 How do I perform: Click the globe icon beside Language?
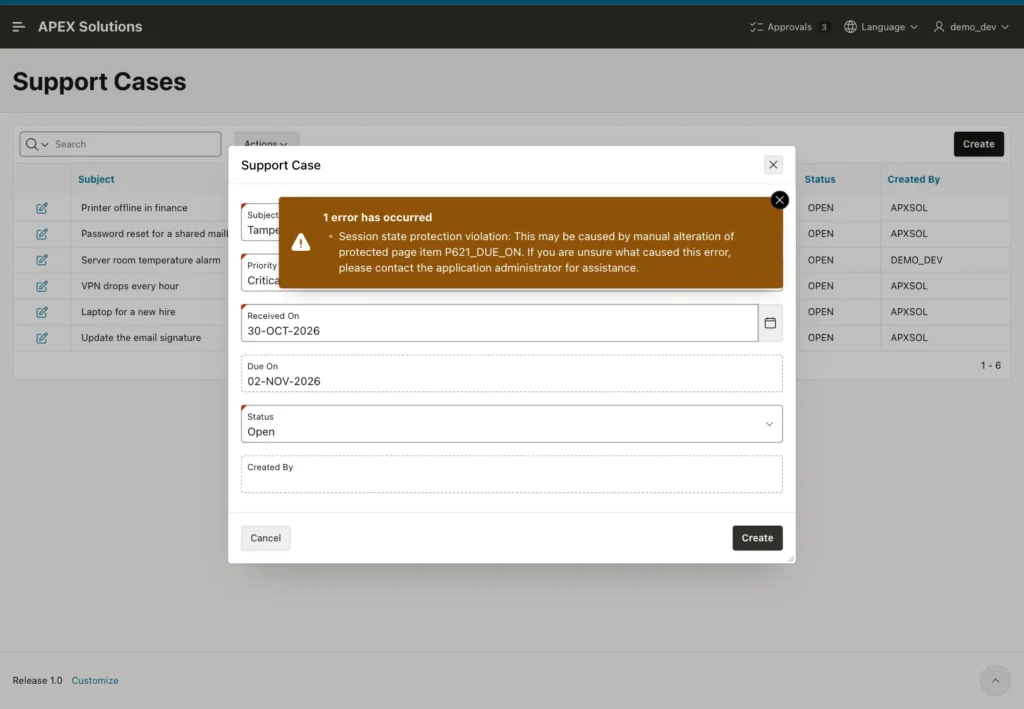pos(850,27)
